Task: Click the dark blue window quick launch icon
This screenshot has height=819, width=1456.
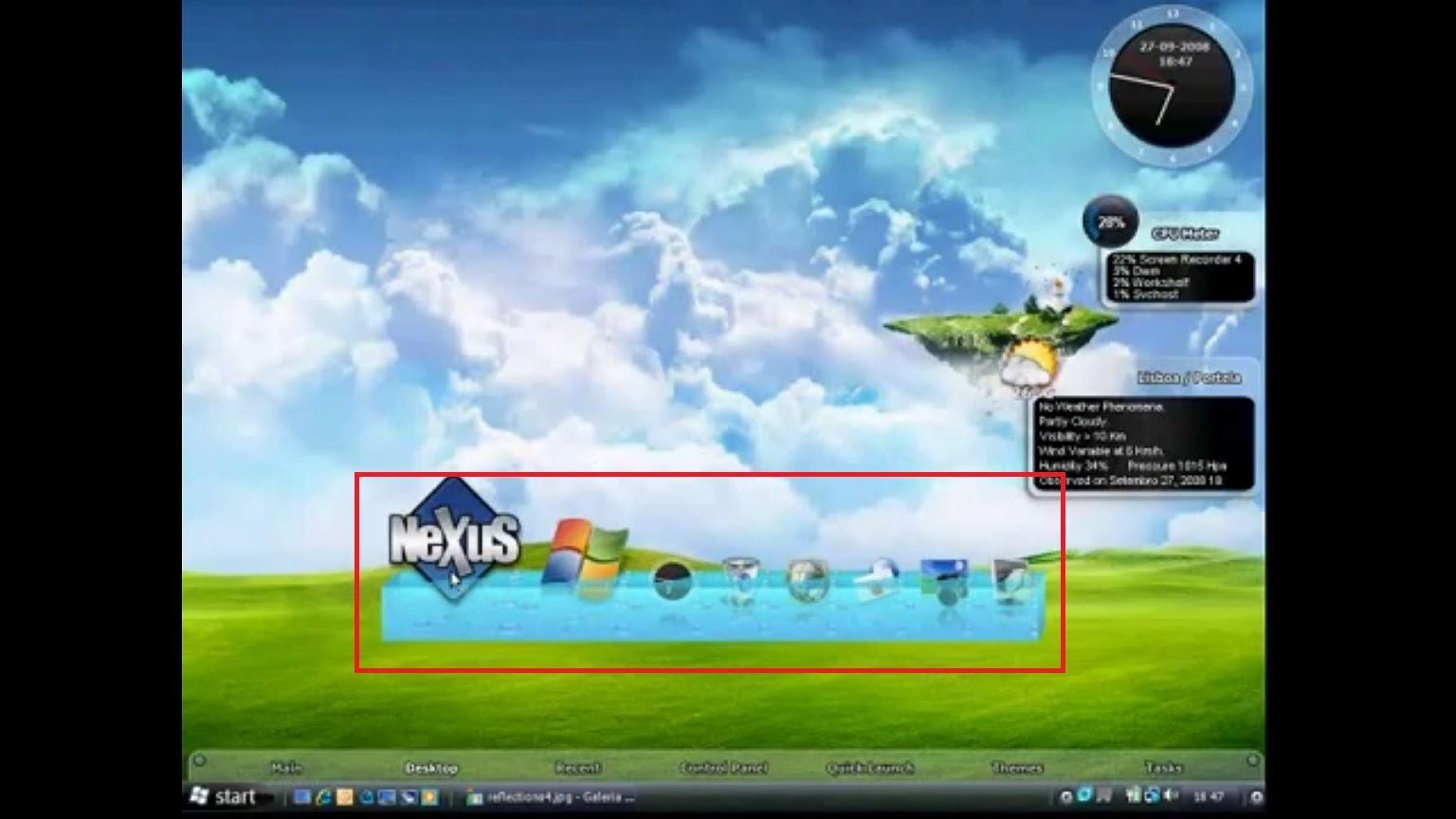Action: [x=409, y=797]
